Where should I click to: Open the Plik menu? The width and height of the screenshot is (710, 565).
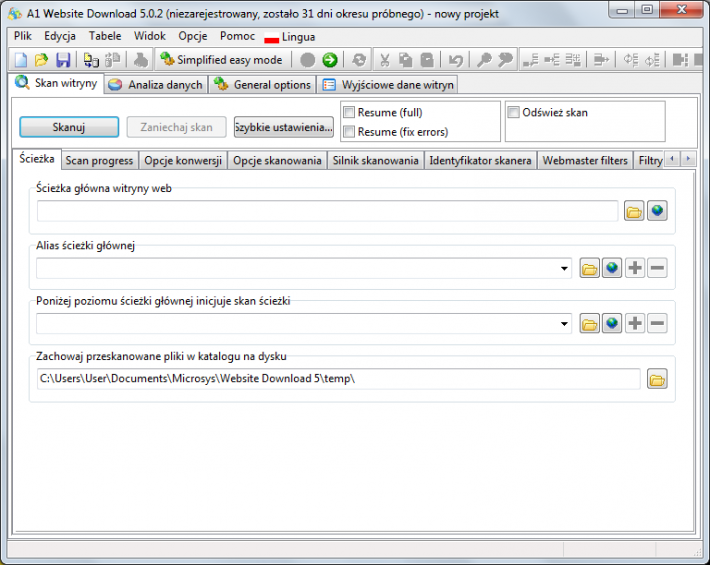(23, 36)
